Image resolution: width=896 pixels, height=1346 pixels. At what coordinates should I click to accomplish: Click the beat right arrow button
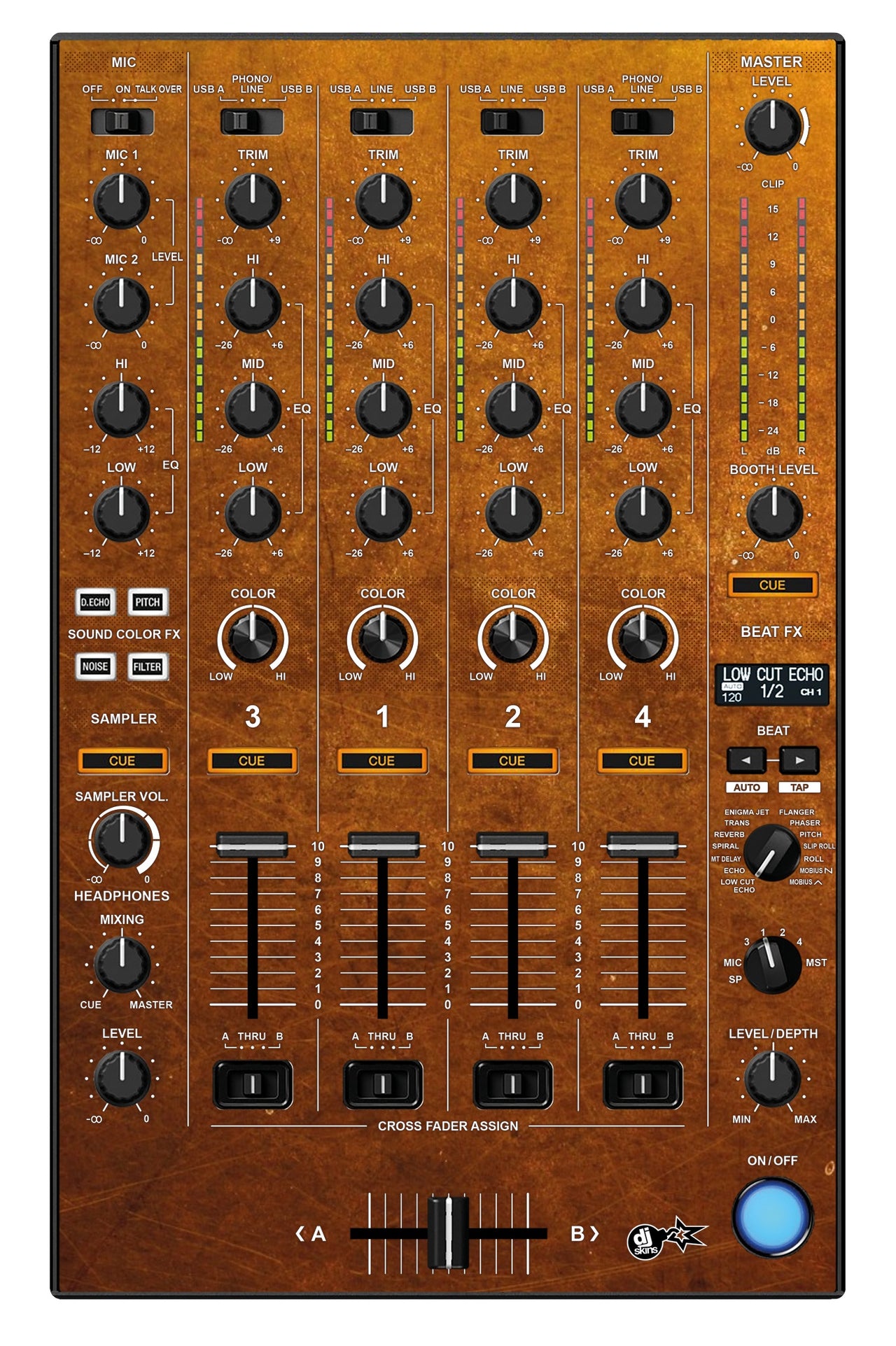(x=799, y=760)
